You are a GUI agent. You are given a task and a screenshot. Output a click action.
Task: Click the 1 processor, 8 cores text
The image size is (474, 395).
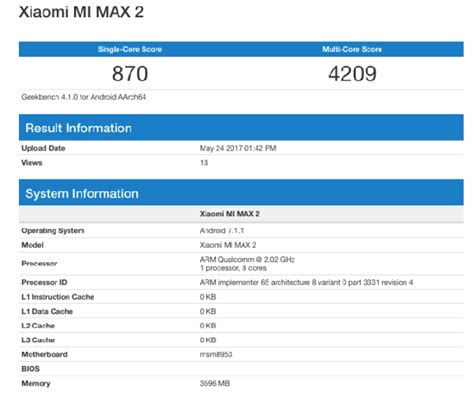point(233,268)
